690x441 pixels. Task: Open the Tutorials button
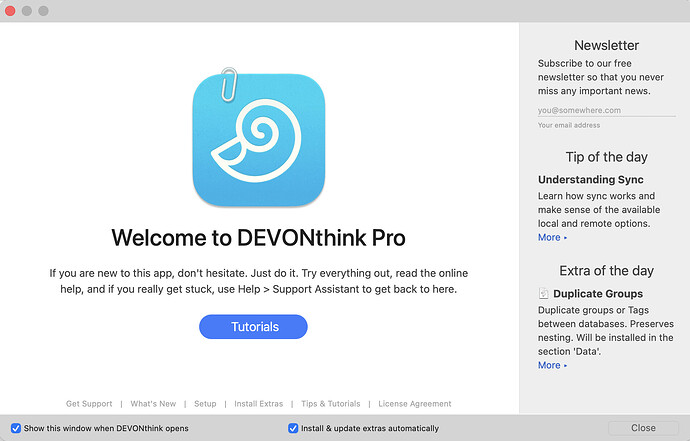pyautogui.click(x=253, y=327)
